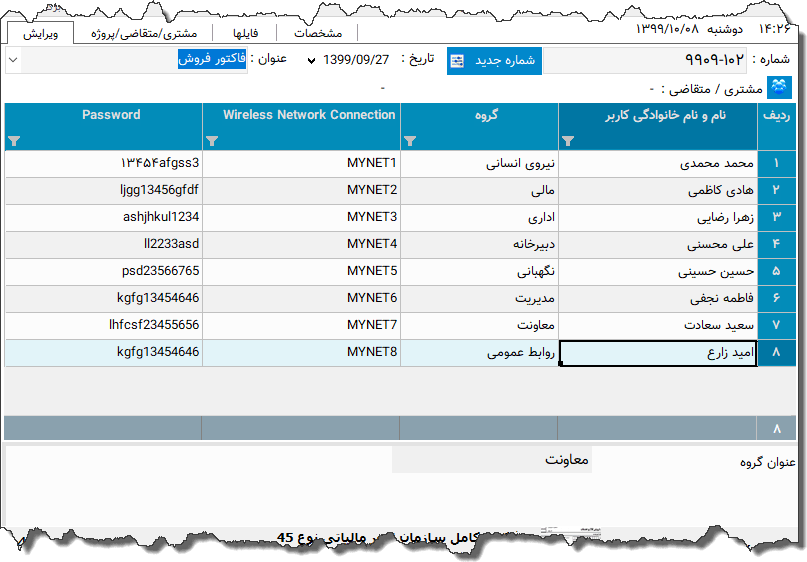Image resolution: width=807 pixels, height=562 pixels.
Task: Click network cell MYNET8
Action: (x=302, y=353)
